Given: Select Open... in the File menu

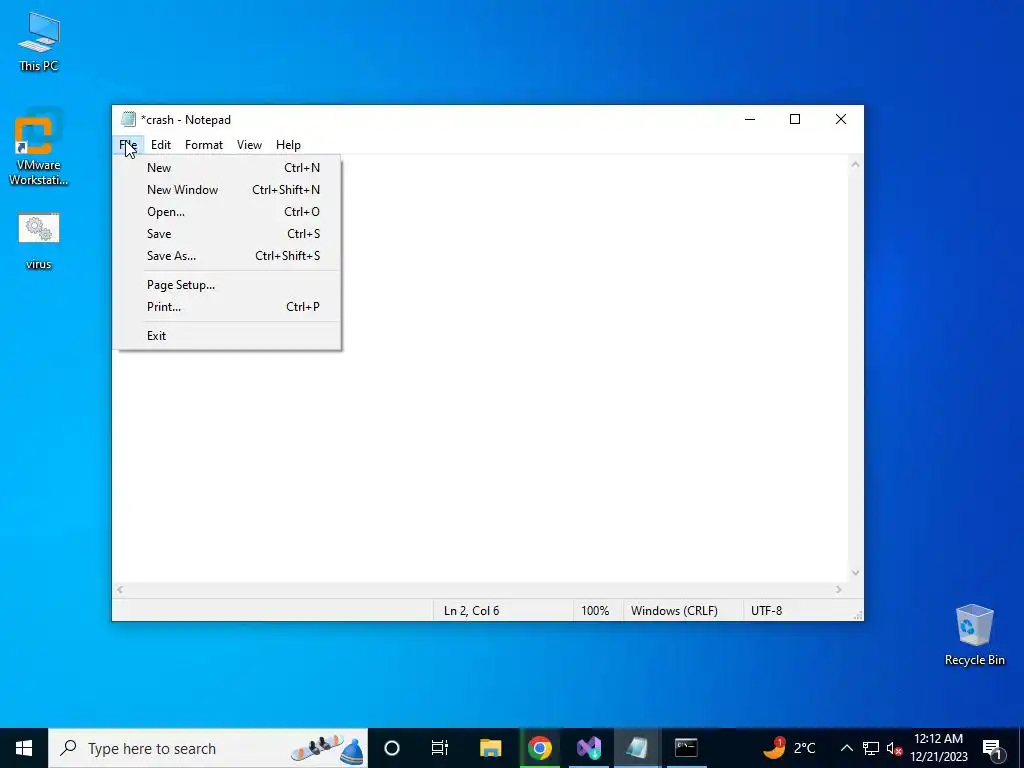Looking at the screenshot, I should pyautogui.click(x=228, y=212).
